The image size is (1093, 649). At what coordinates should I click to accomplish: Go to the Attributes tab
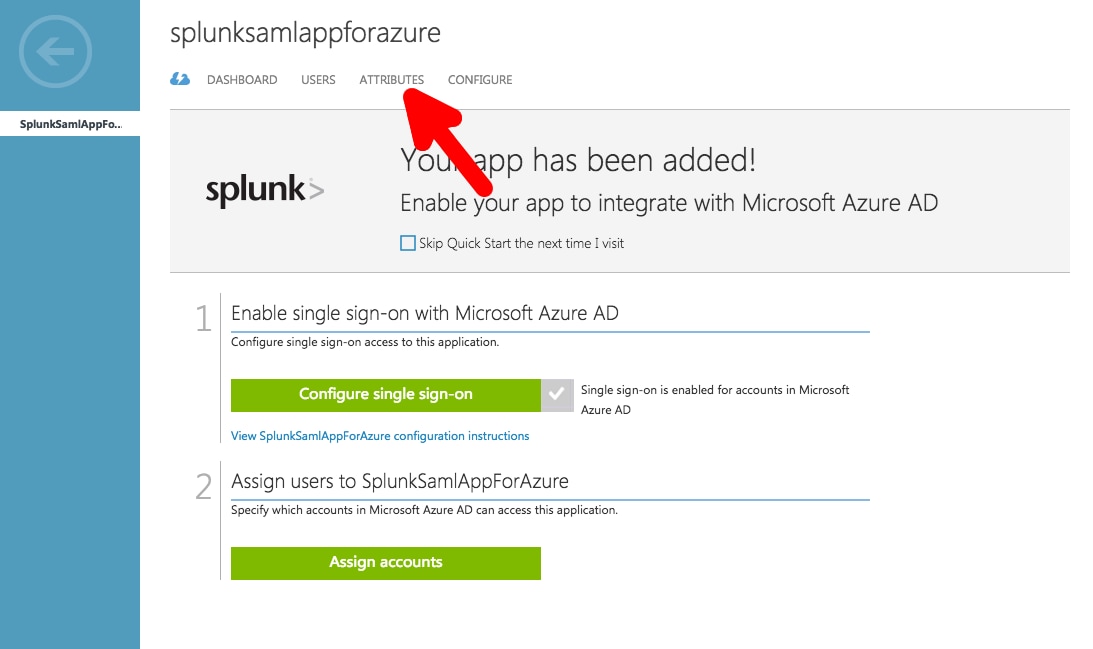click(x=391, y=79)
